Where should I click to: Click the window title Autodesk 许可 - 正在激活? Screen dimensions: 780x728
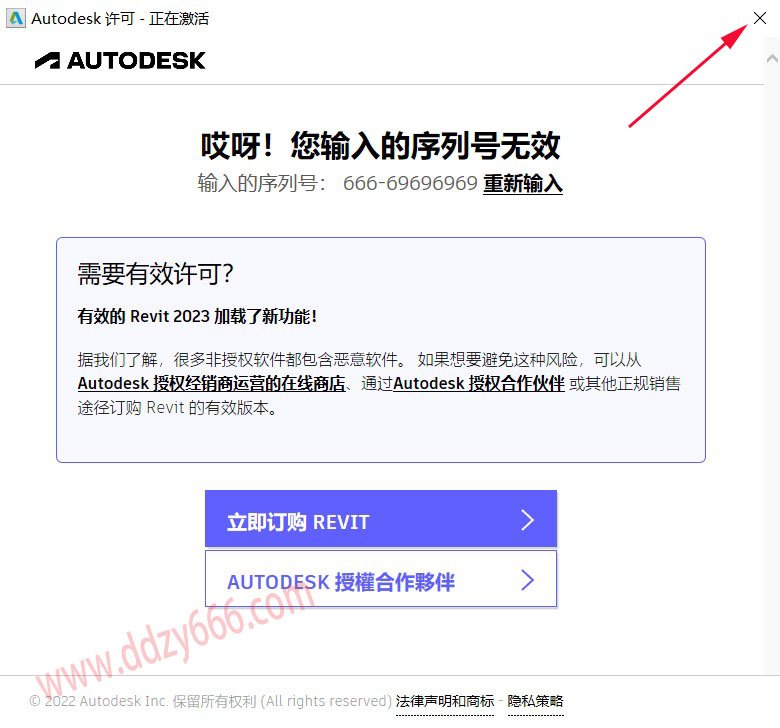[120, 19]
